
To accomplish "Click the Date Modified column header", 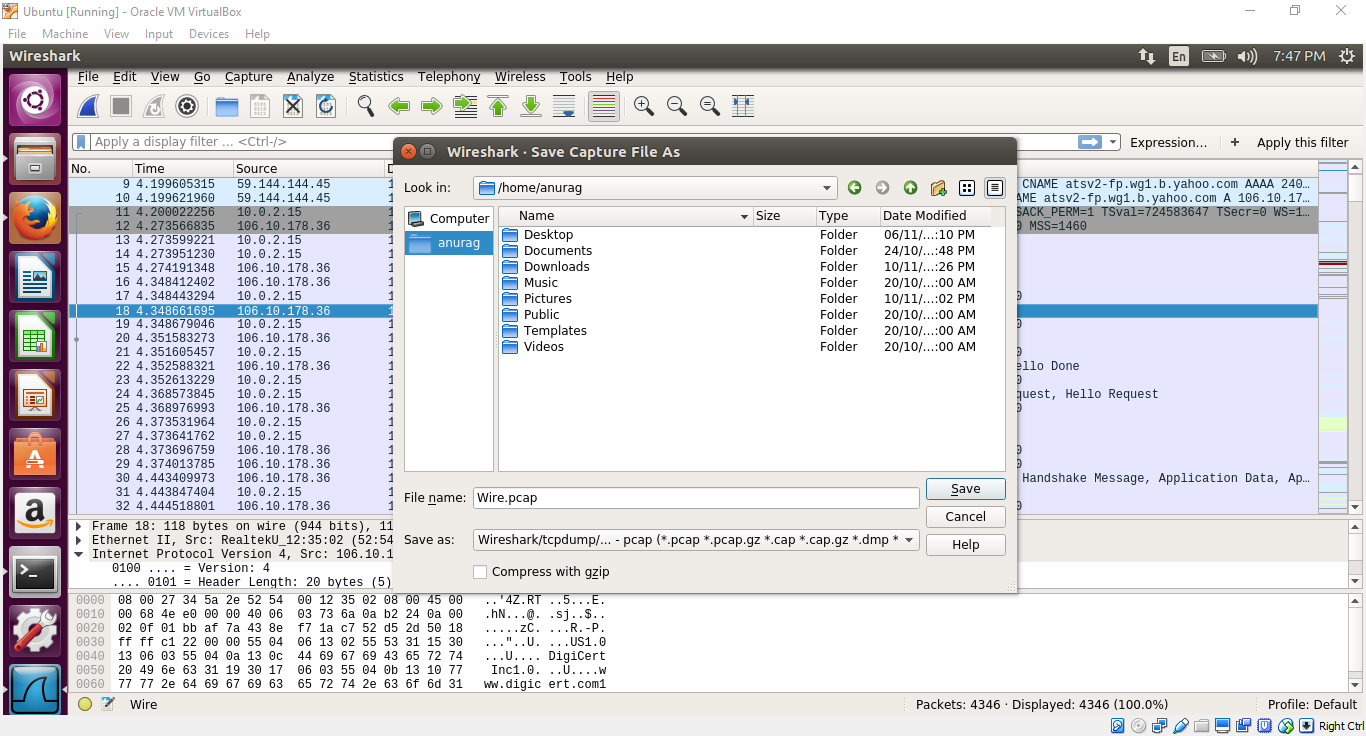I will point(934,216).
